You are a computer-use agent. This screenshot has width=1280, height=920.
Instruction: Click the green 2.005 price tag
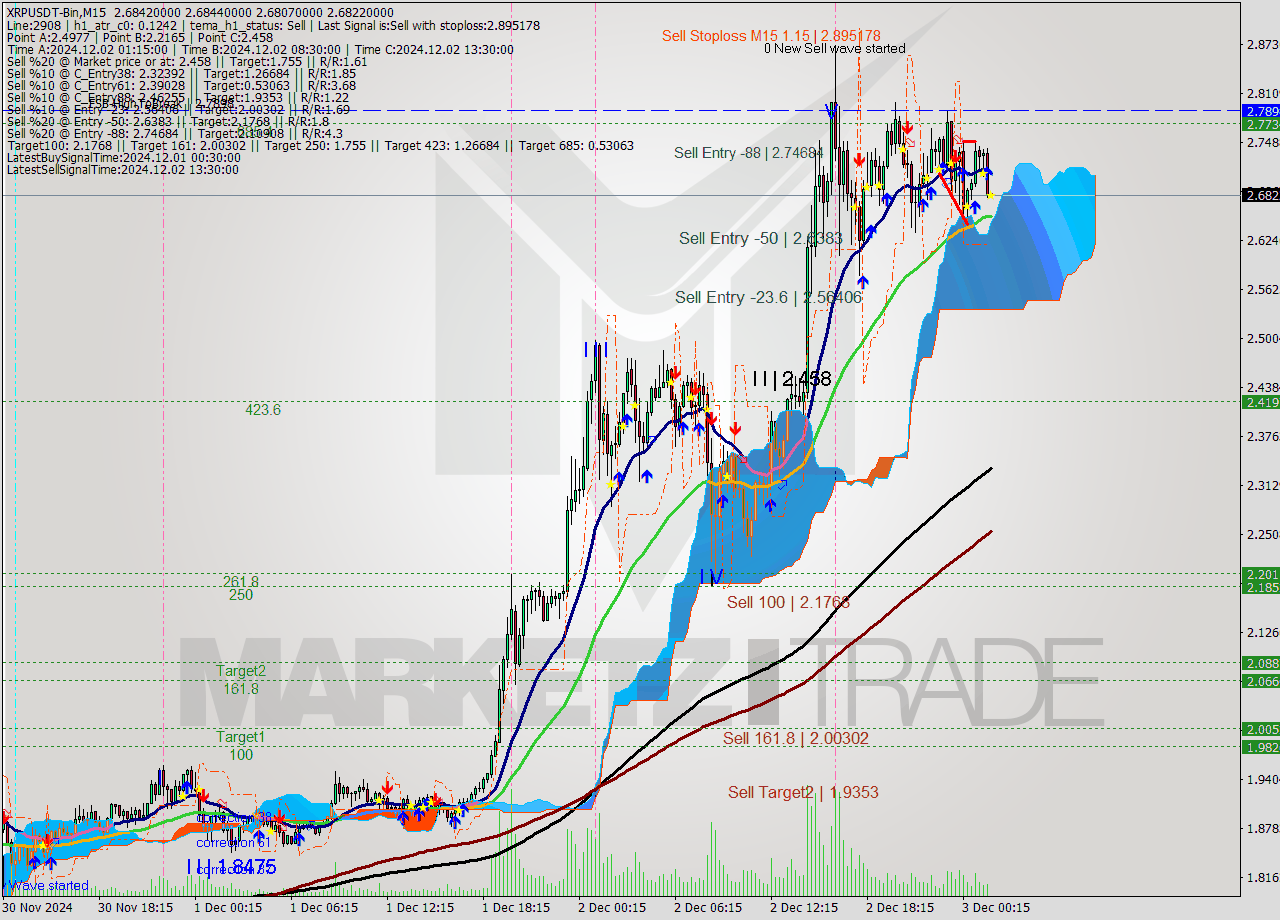(x=1260, y=729)
